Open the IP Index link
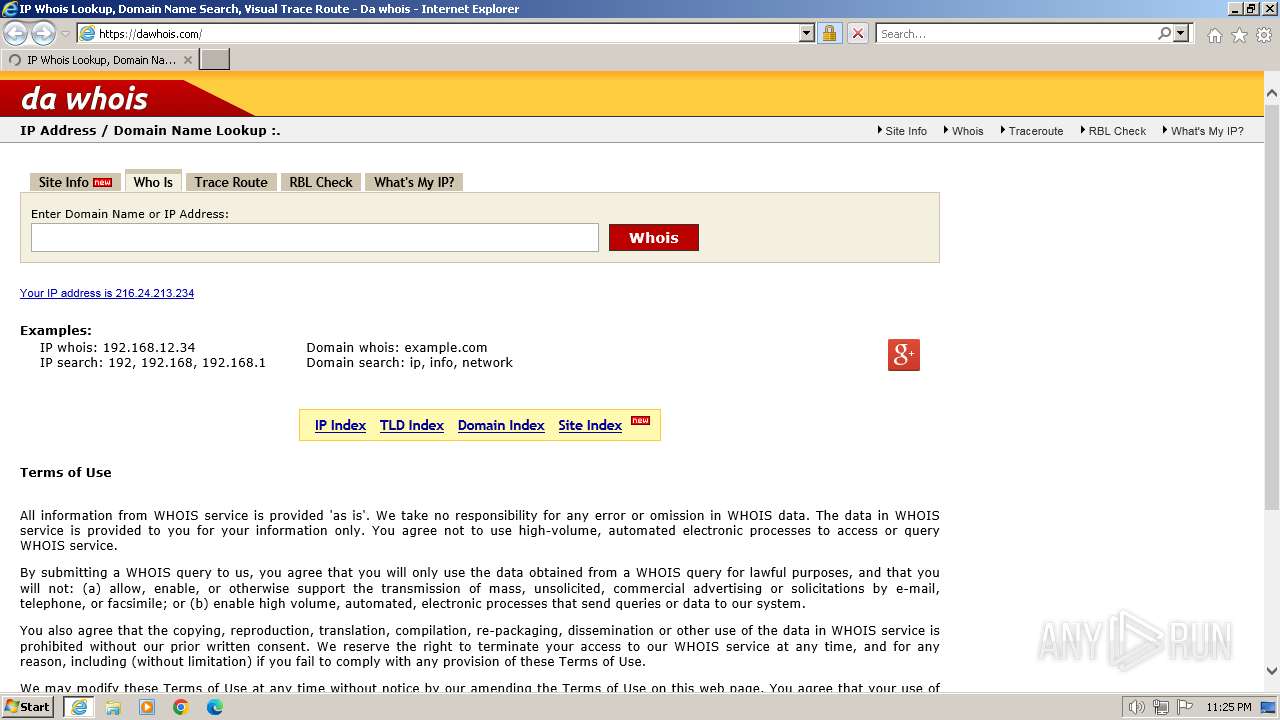 pyautogui.click(x=340, y=425)
